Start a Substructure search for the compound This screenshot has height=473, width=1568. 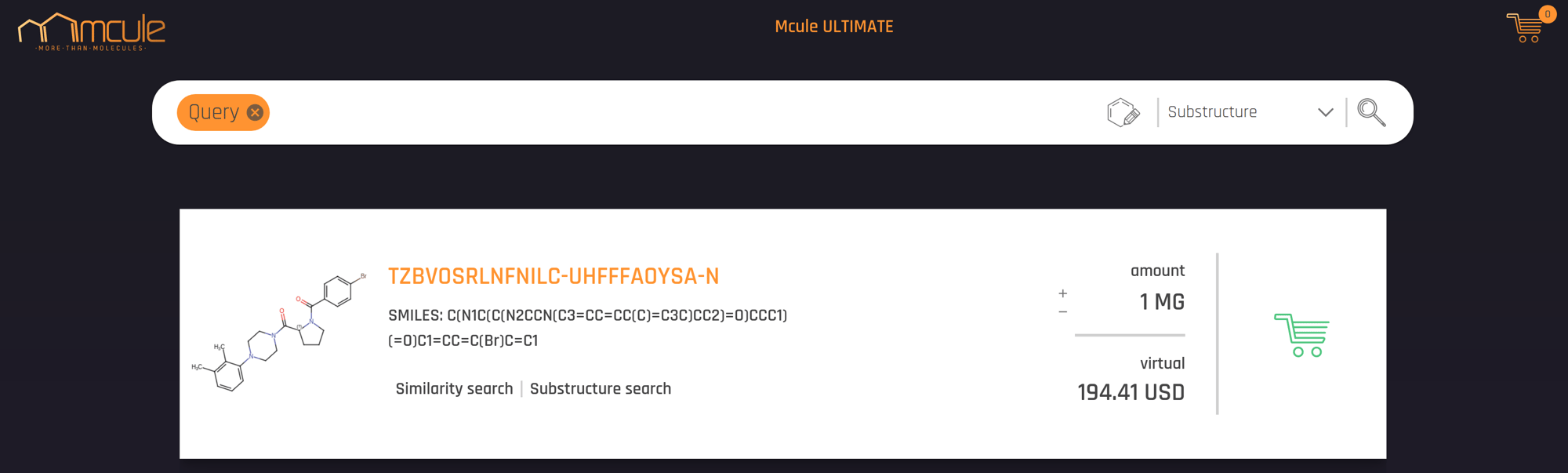601,388
